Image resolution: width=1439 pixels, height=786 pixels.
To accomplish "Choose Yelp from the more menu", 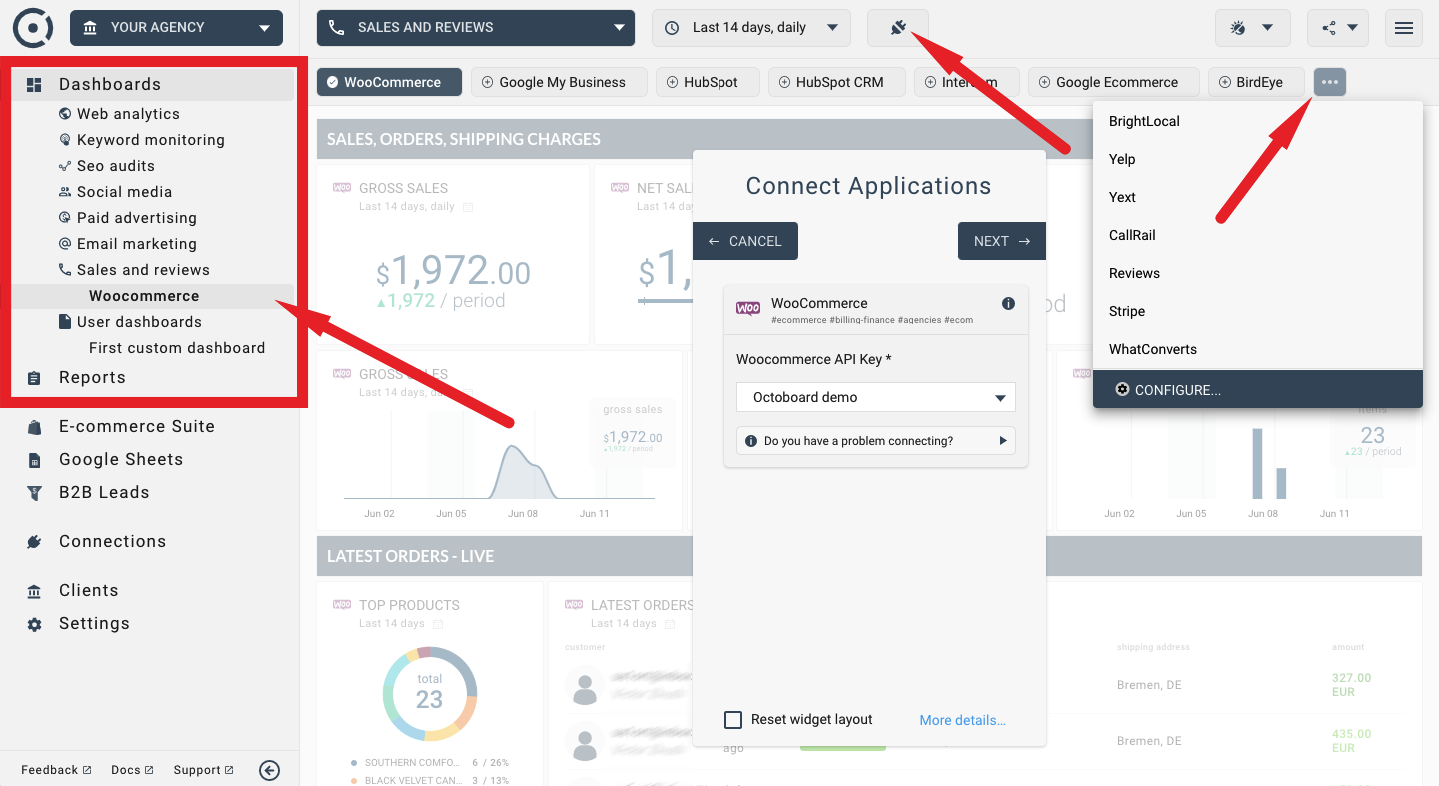I will point(1257,159).
